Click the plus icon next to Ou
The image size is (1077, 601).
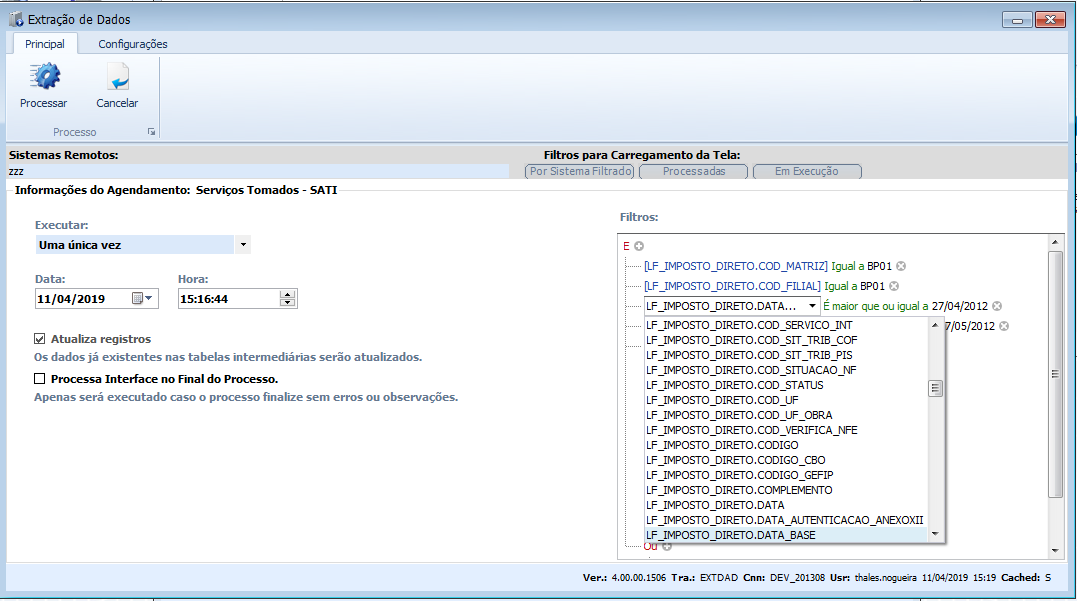[x=667, y=546]
